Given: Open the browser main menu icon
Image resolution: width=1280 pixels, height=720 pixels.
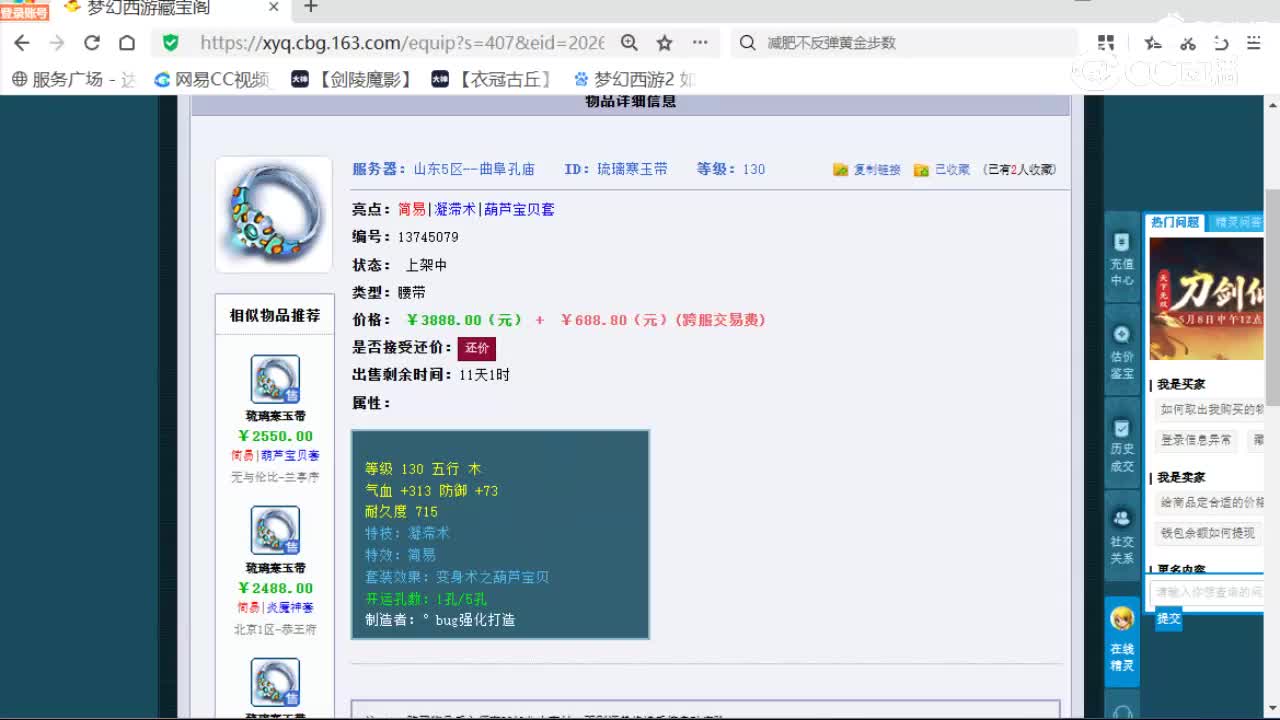Looking at the screenshot, I should pos(1254,43).
